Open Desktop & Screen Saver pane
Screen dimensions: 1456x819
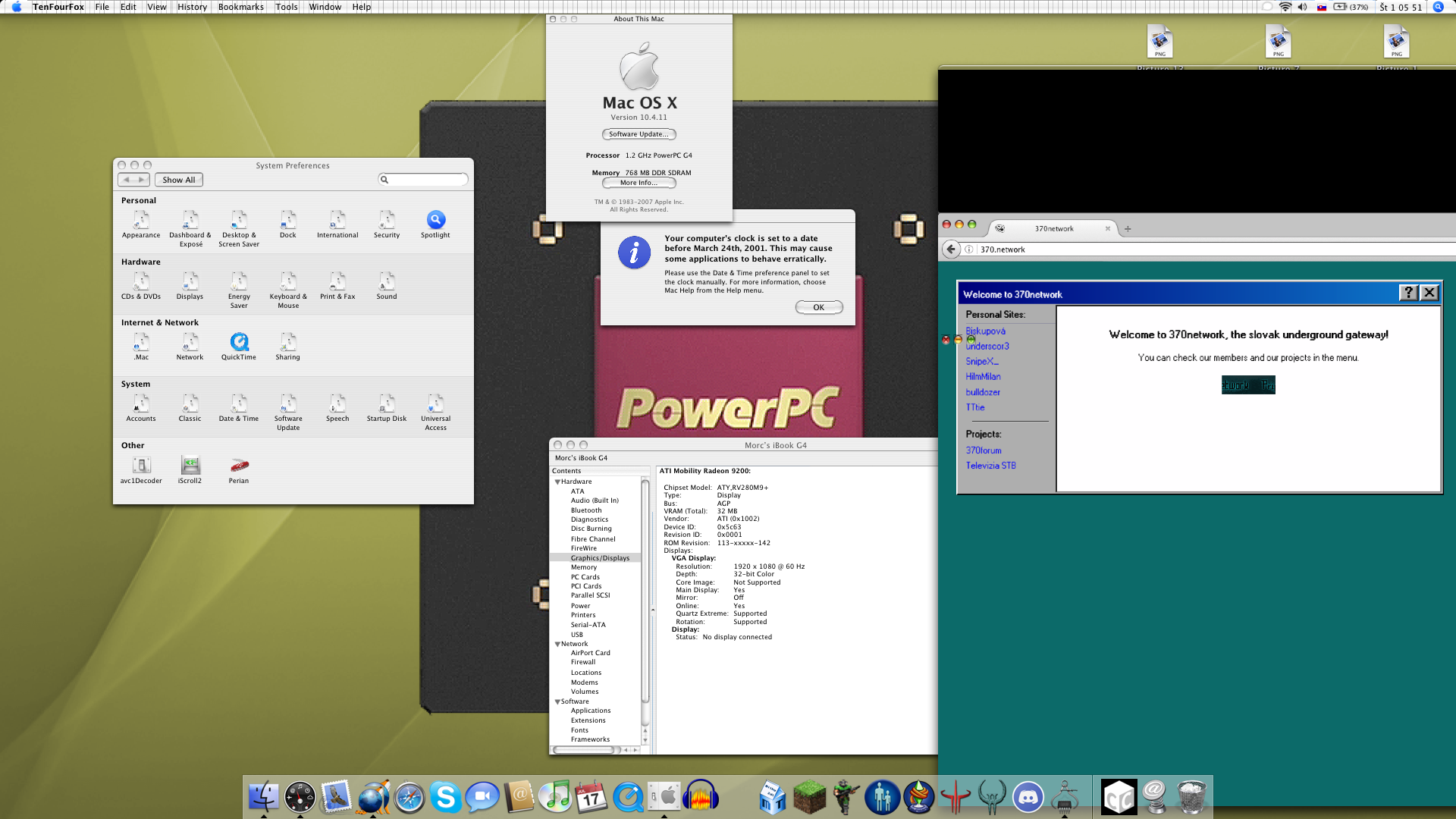(239, 228)
